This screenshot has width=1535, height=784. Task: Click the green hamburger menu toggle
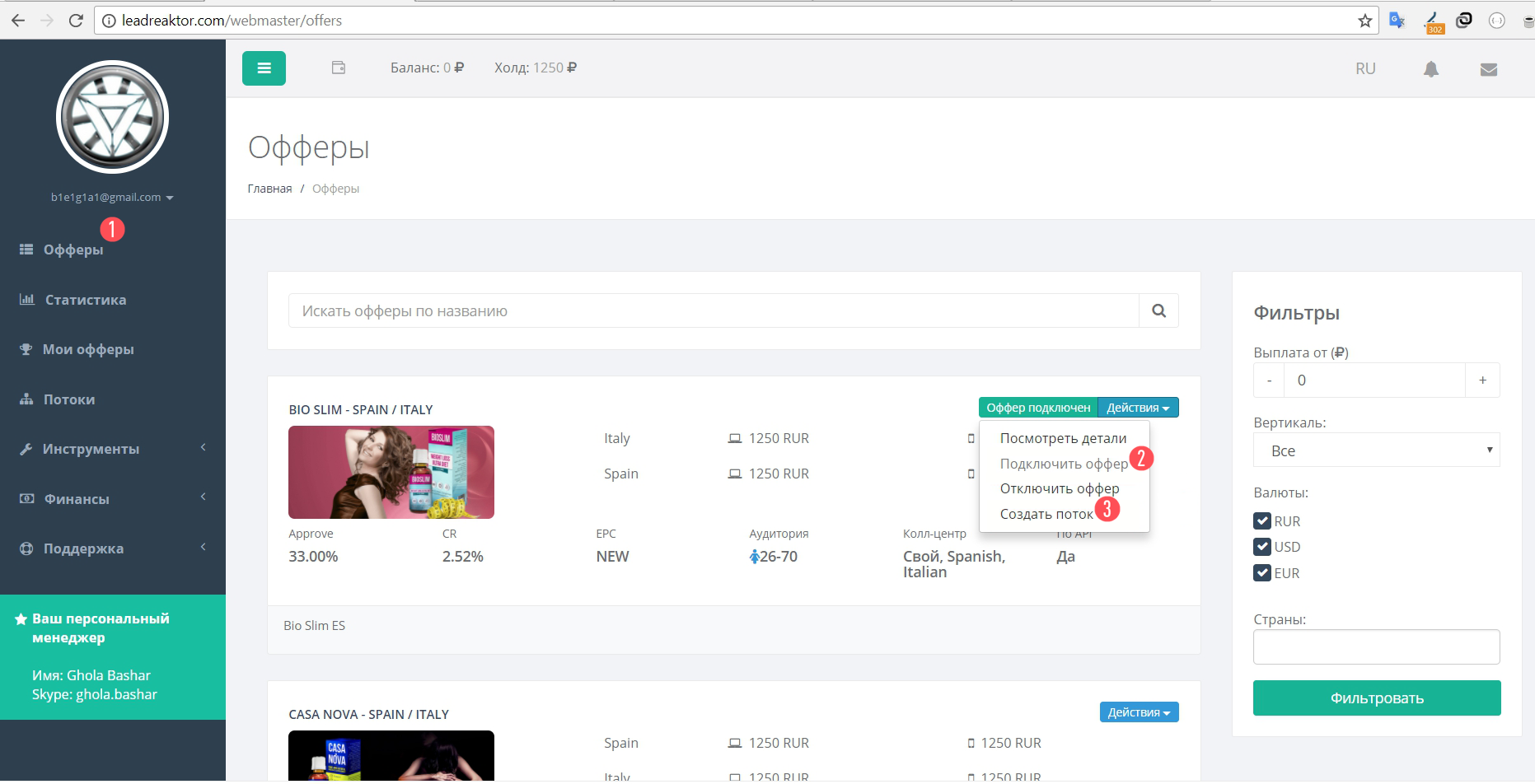264,68
